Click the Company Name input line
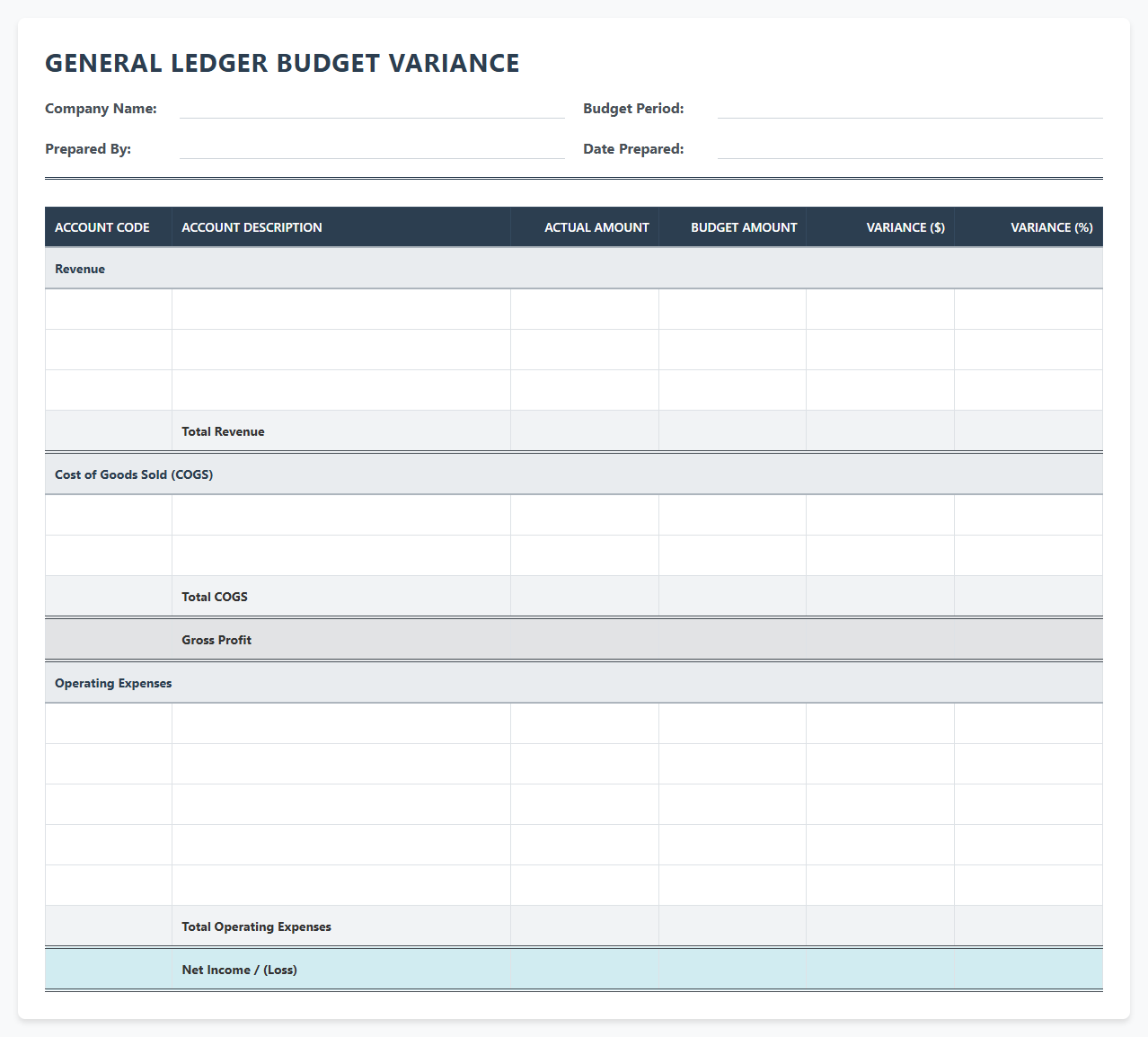1148x1037 pixels. pyautogui.click(x=372, y=108)
